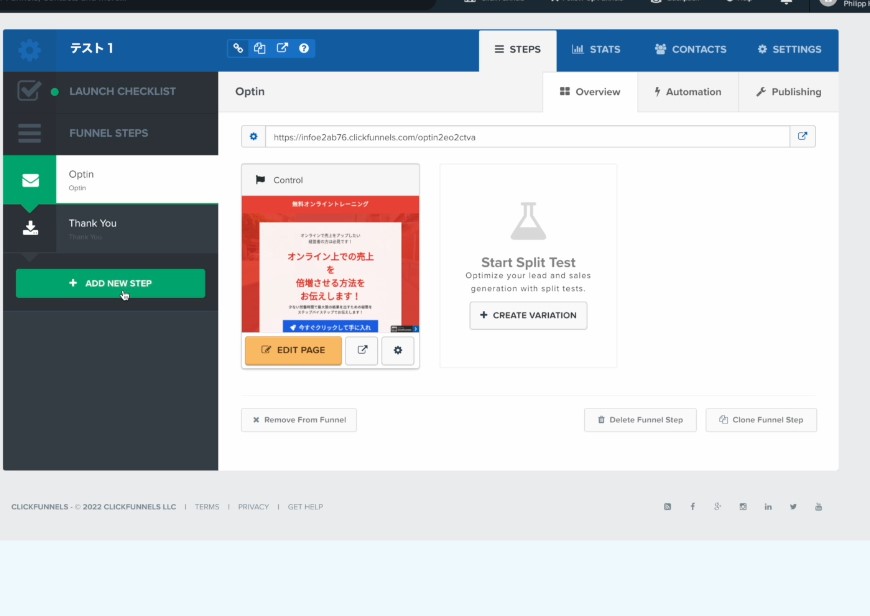Click Remove From Funnel button
The width and height of the screenshot is (870, 616).
(299, 420)
